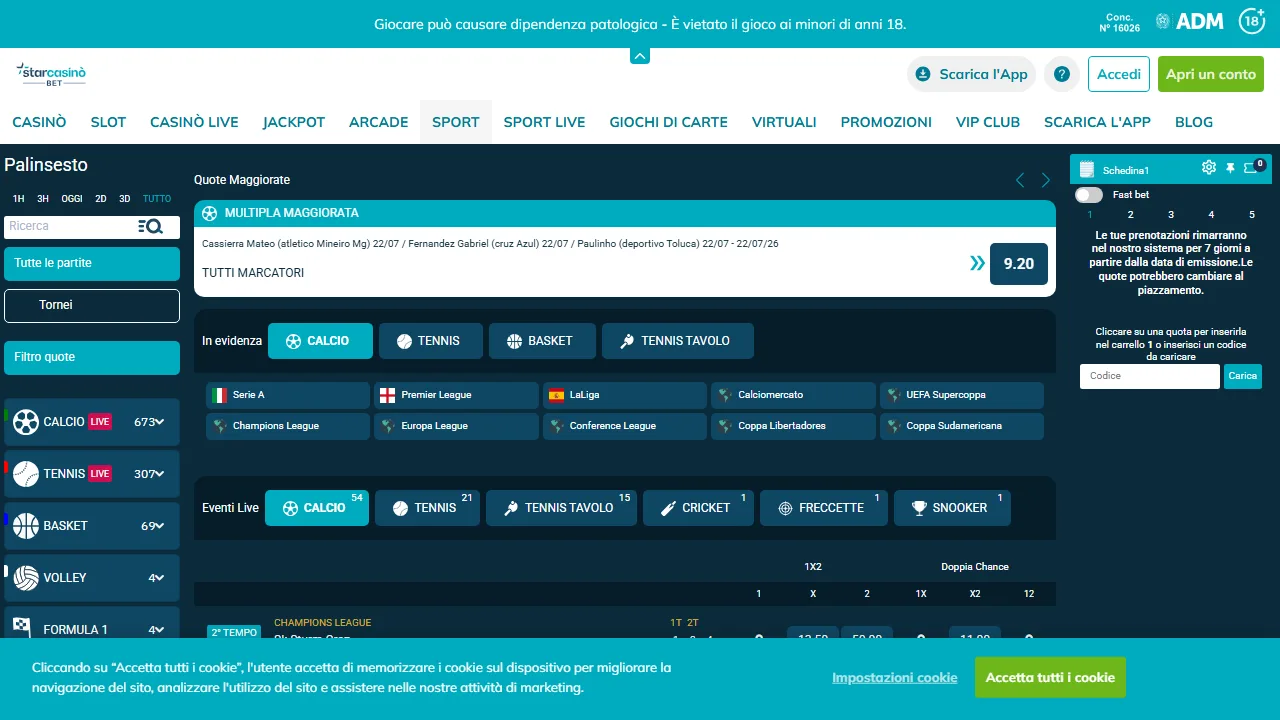Click the help question mark icon
Image resolution: width=1280 pixels, height=720 pixels.
(x=1062, y=74)
